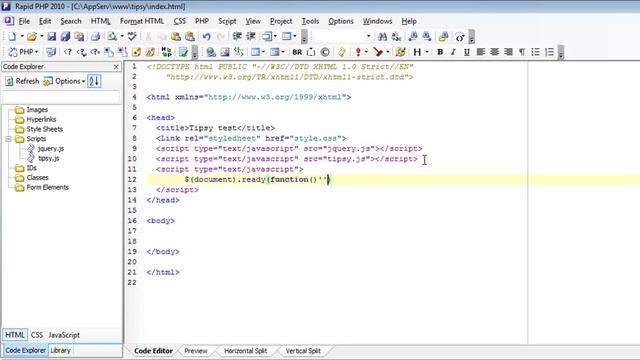
Task: Save all open files
Action: 65,37
